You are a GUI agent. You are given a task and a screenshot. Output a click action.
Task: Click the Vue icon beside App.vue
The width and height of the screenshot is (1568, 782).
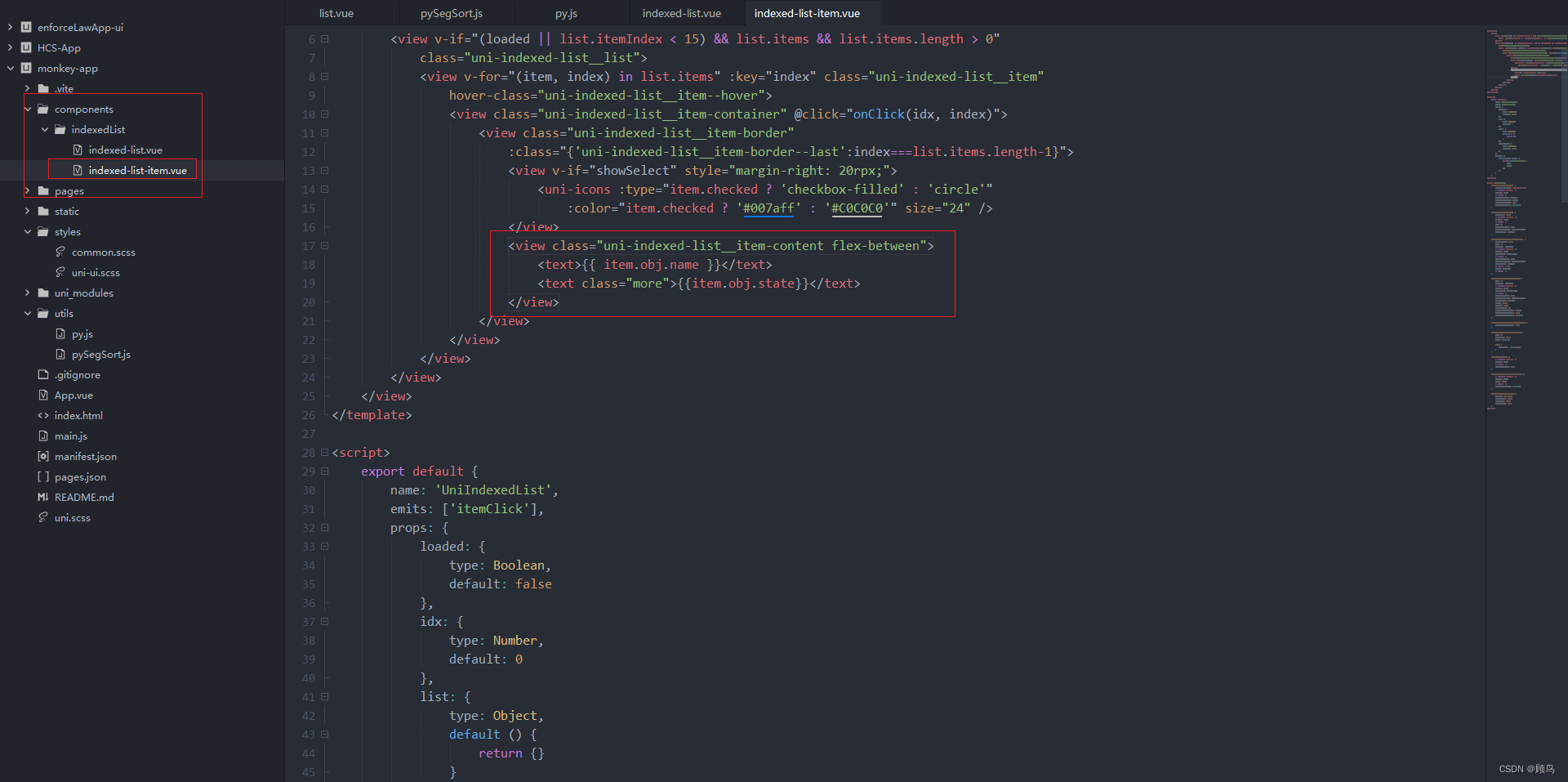(x=43, y=395)
